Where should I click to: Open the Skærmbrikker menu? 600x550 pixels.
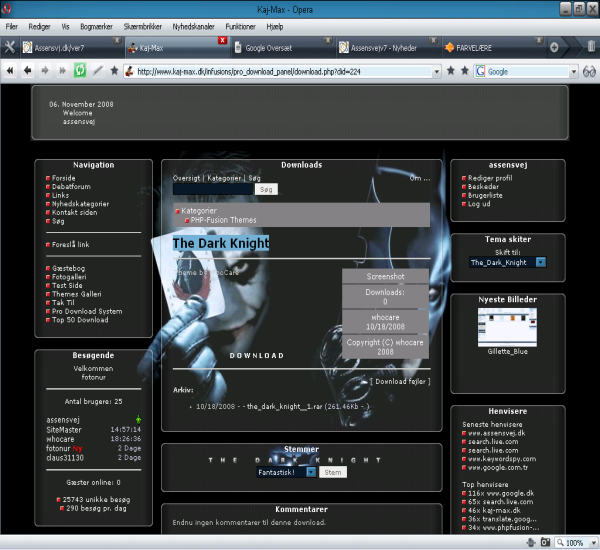143,26
